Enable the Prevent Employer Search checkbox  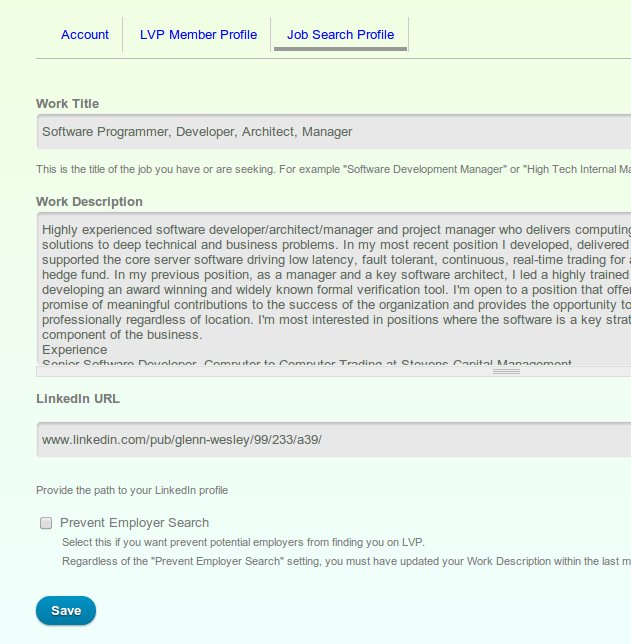click(46, 523)
